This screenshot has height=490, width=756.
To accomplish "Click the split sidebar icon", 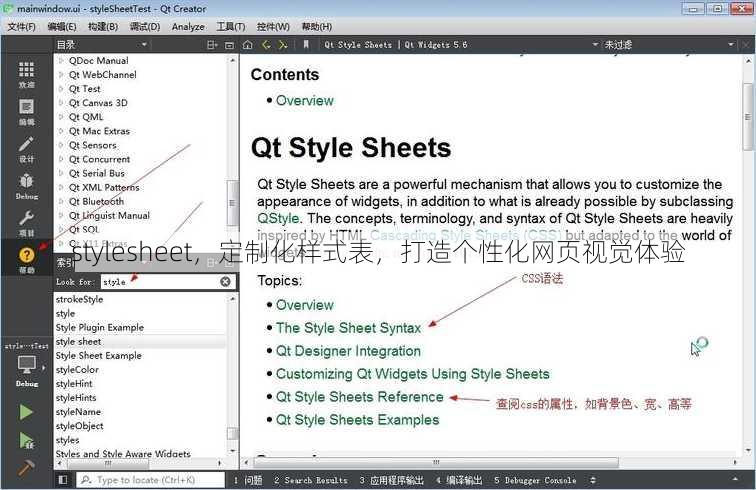I will [212, 45].
